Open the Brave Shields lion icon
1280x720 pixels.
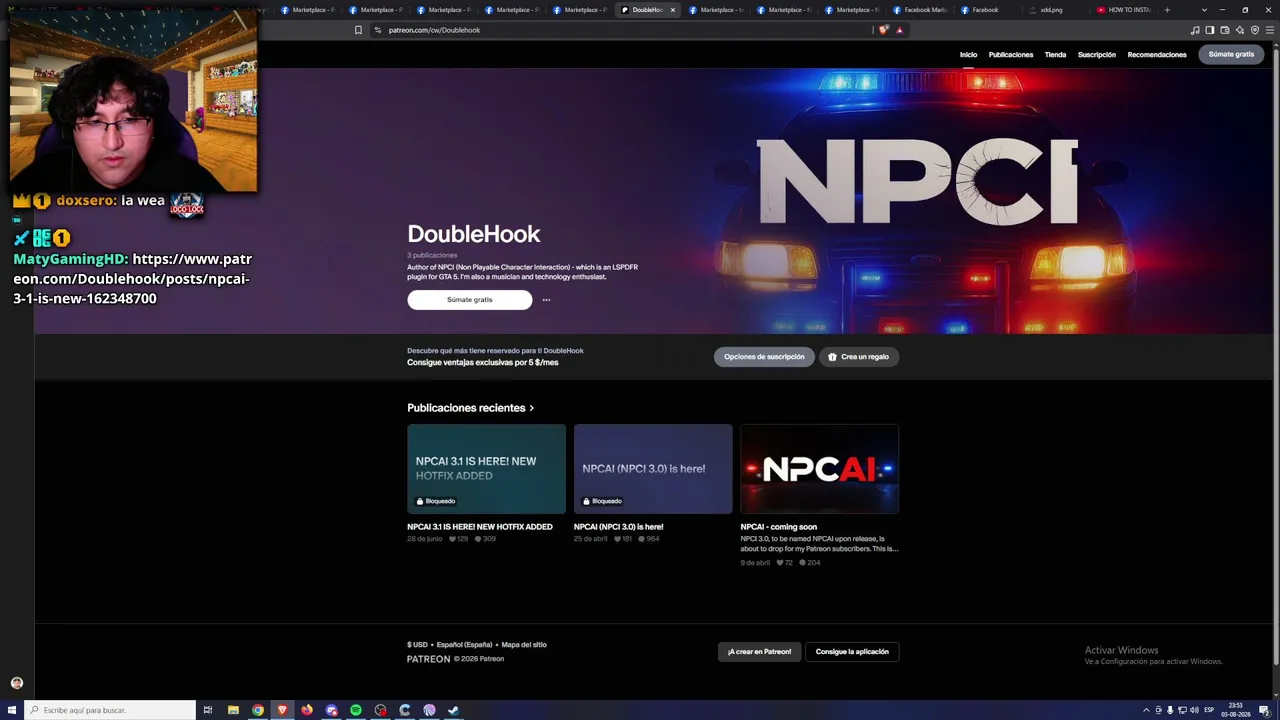[x=883, y=30]
